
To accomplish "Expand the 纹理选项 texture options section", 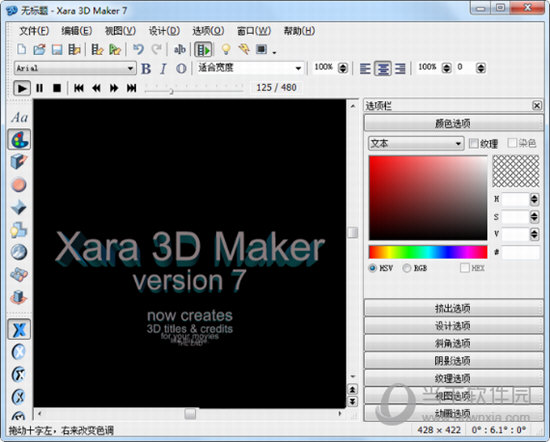I will coord(453,379).
